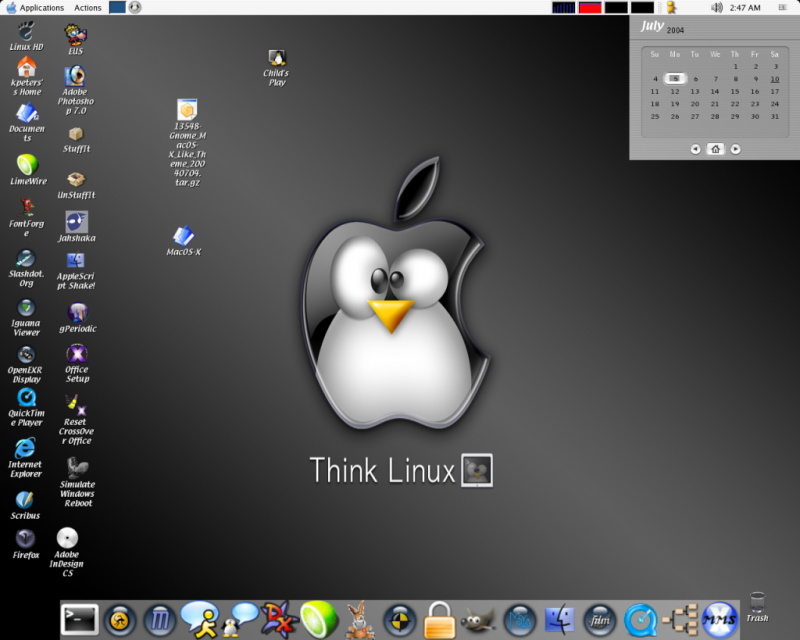Open the network tree icon in dock

pyautogui.click(x=681, y=620)
